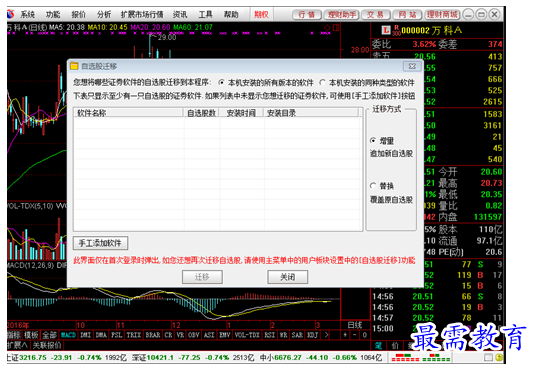The width and height of the screenshot is (535, 369).
Task: Click the 3216.75 Shanghai index value
Action: pos(33,357)
